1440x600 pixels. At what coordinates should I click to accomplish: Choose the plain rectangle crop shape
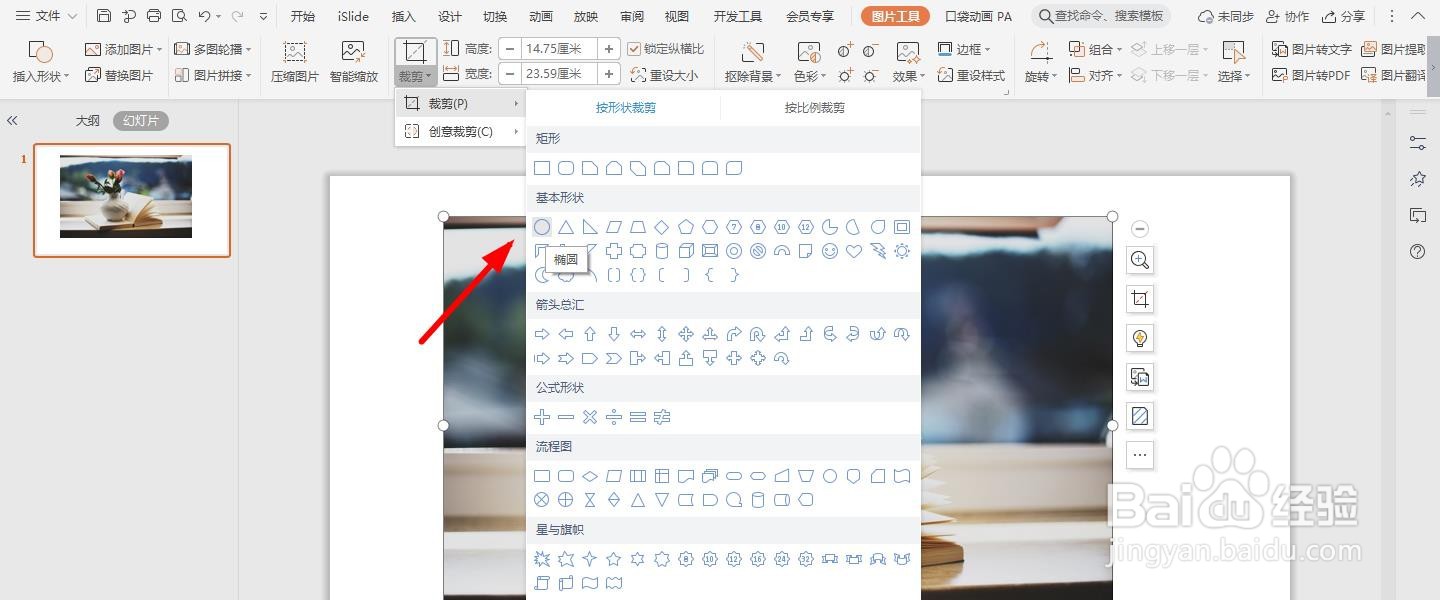pos(542,168)
